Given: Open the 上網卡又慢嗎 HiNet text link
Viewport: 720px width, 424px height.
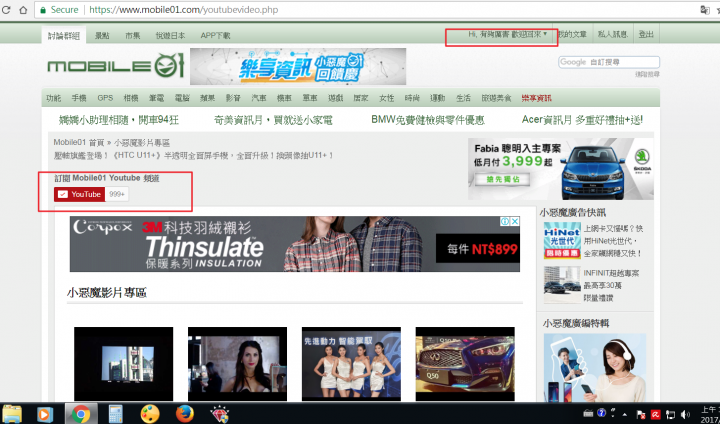Looking at the screenshot, I should click(x=613, y=241).
